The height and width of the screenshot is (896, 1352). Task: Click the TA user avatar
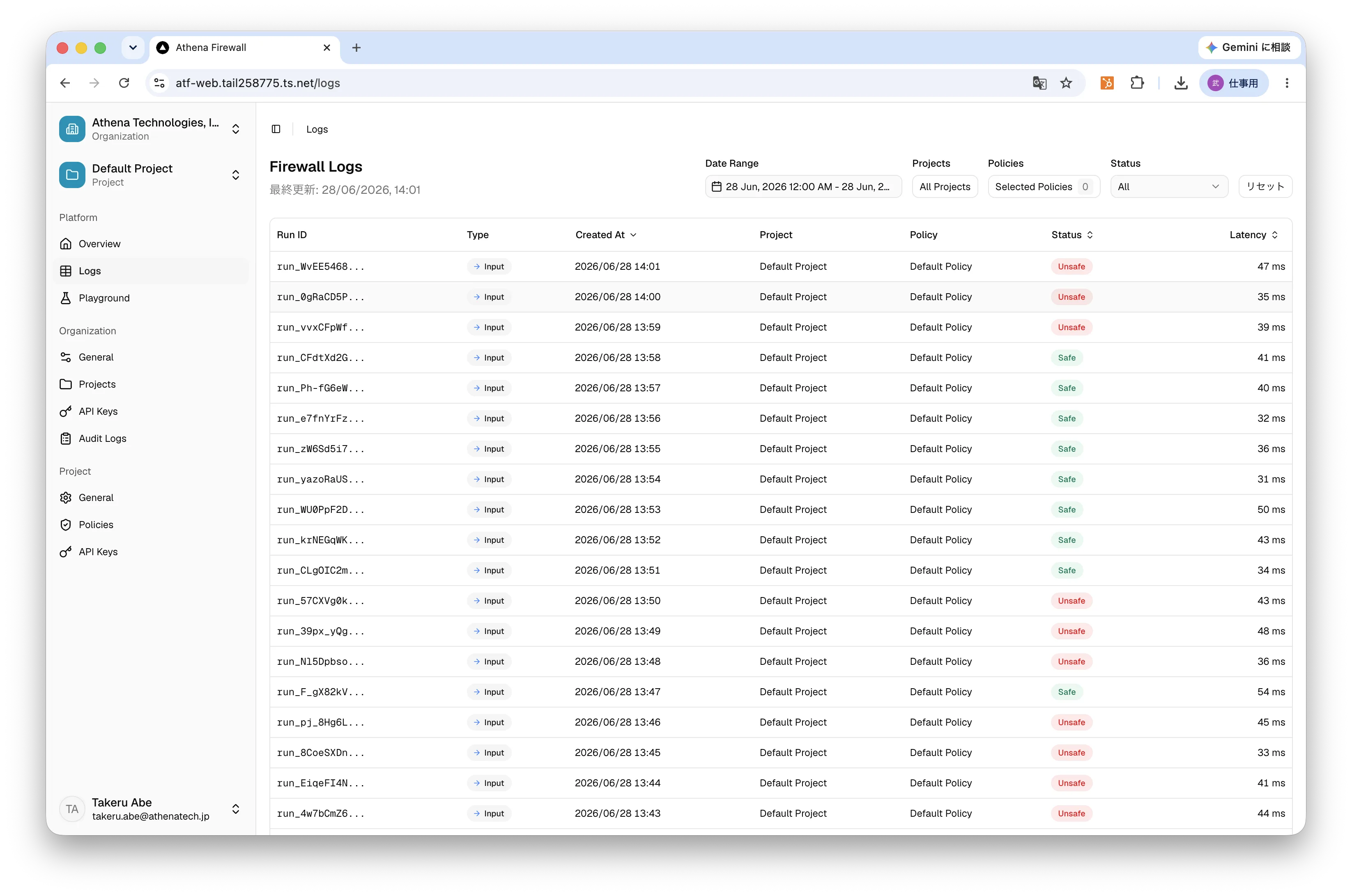click(x=72, y=809)
